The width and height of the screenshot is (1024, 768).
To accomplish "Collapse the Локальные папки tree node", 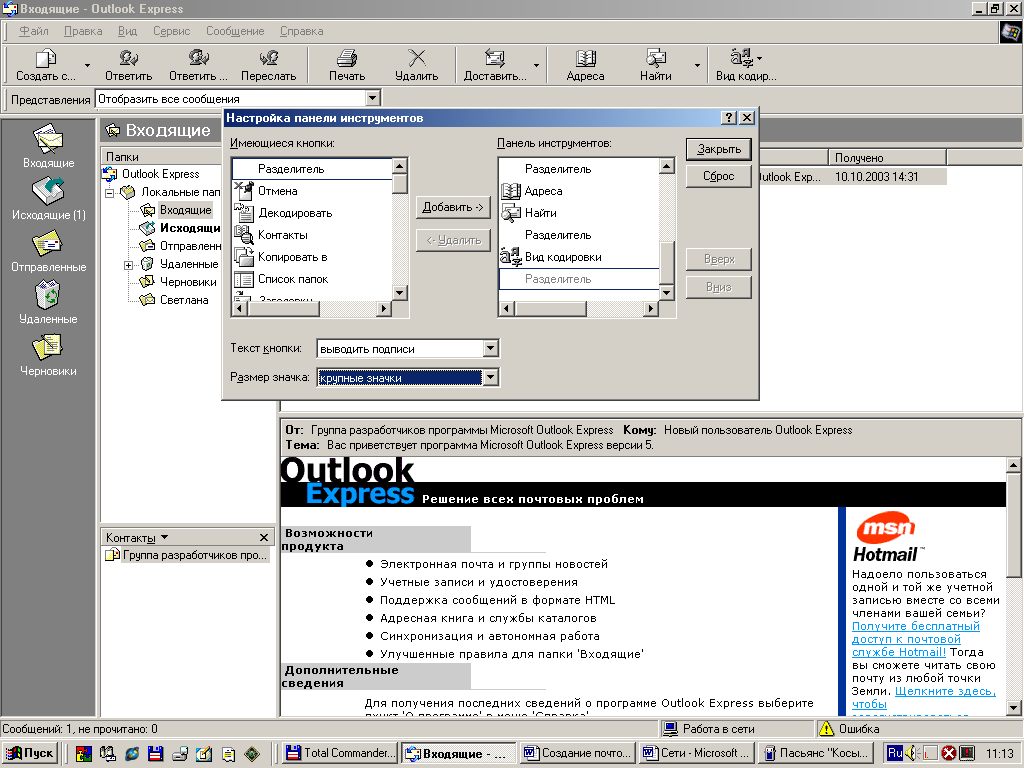I will click(x=110, y=193).
